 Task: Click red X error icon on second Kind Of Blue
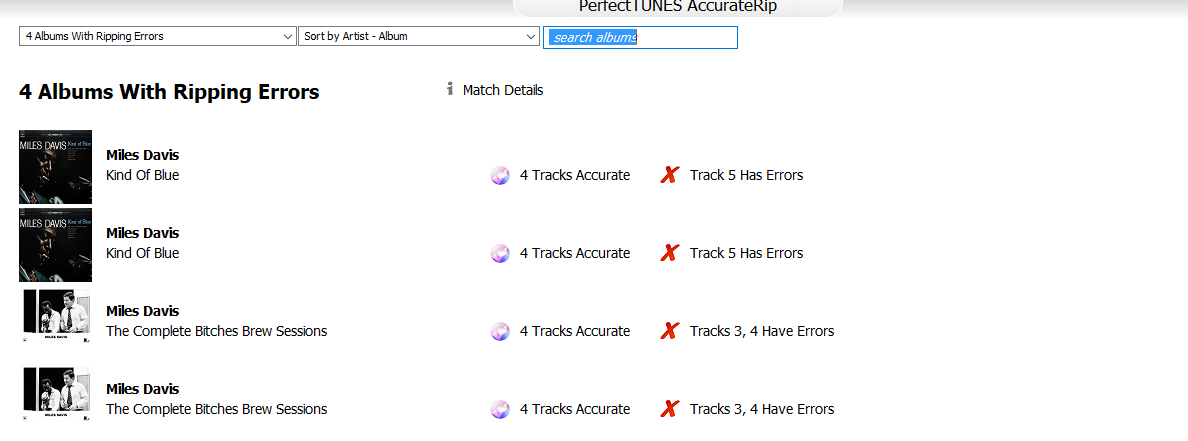pos(670,254)
